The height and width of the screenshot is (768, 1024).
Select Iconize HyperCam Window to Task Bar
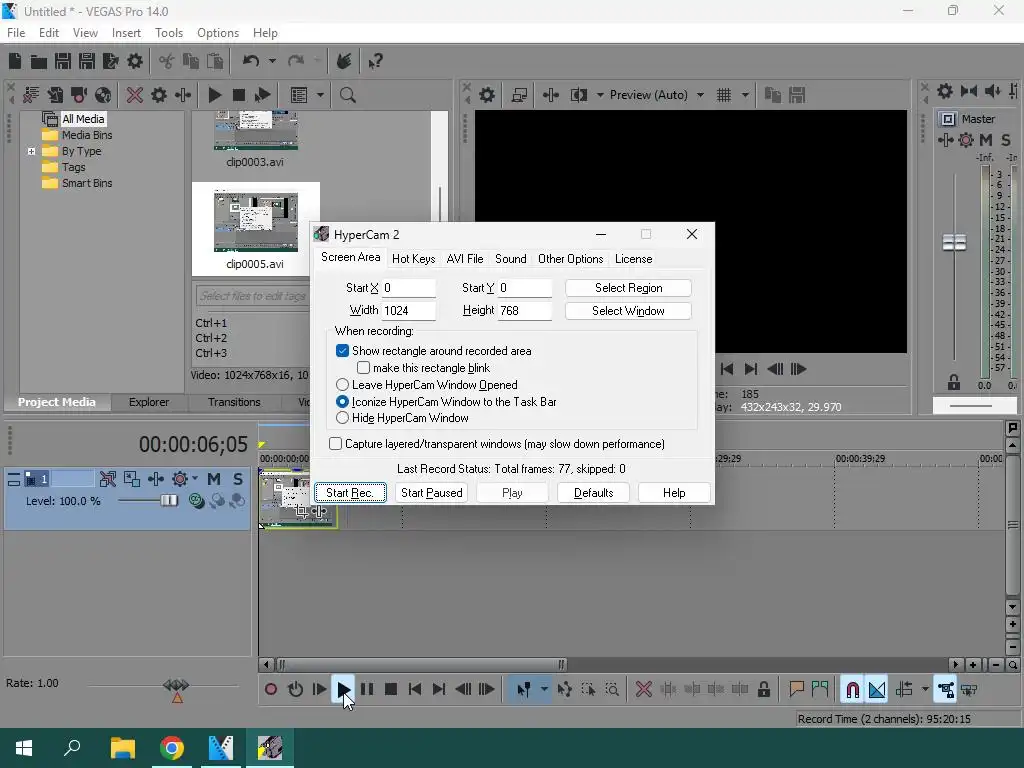[x=342, y=402]
